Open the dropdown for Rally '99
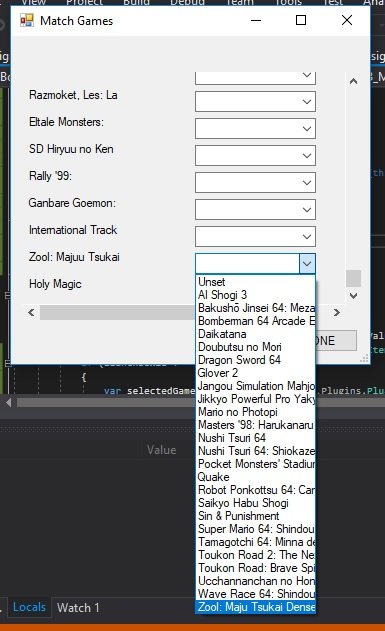Image resolution: width=385 pixels, height=631 pixels. coord(255,183)
